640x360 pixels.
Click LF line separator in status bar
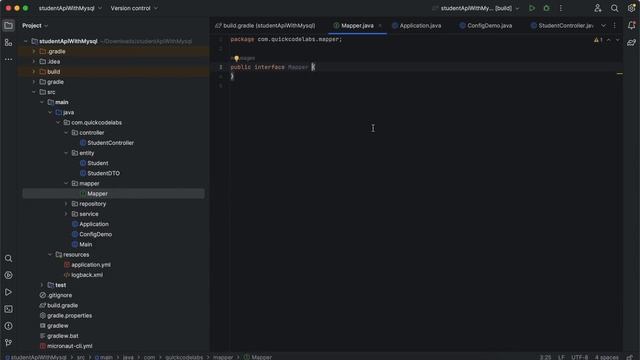pos(561,357)
